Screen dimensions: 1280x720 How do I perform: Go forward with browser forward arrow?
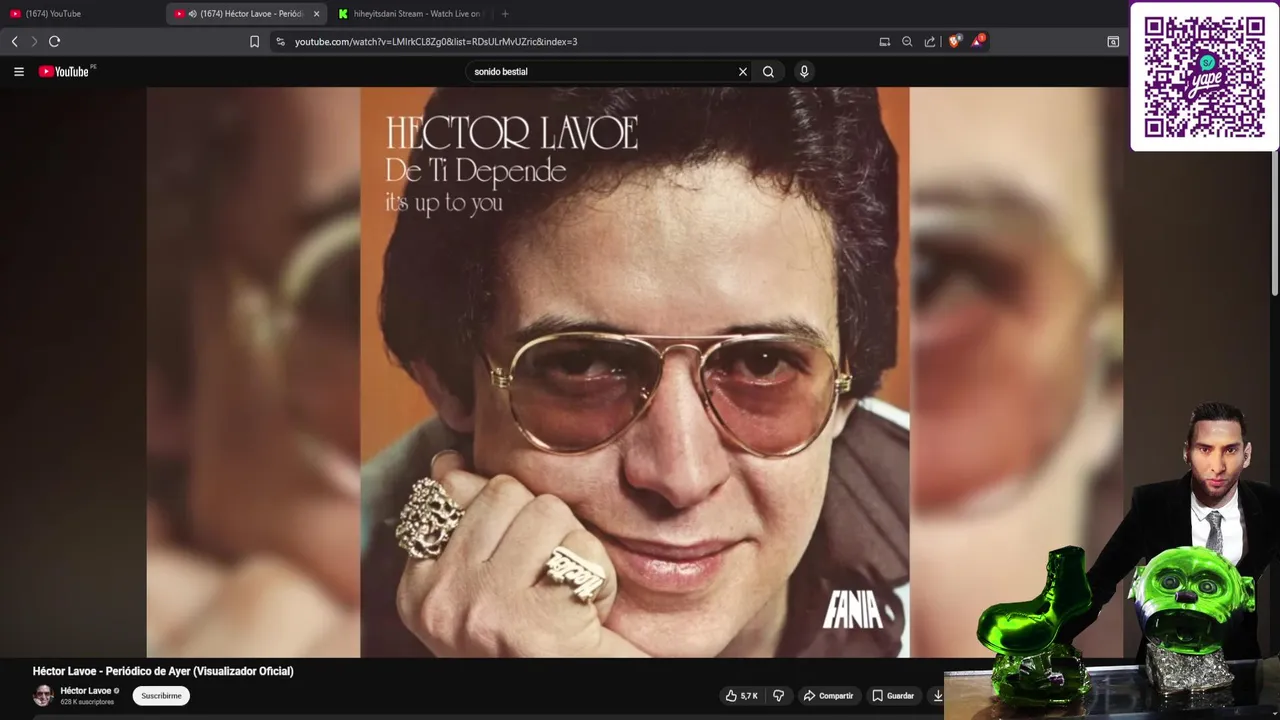(33, 41)
